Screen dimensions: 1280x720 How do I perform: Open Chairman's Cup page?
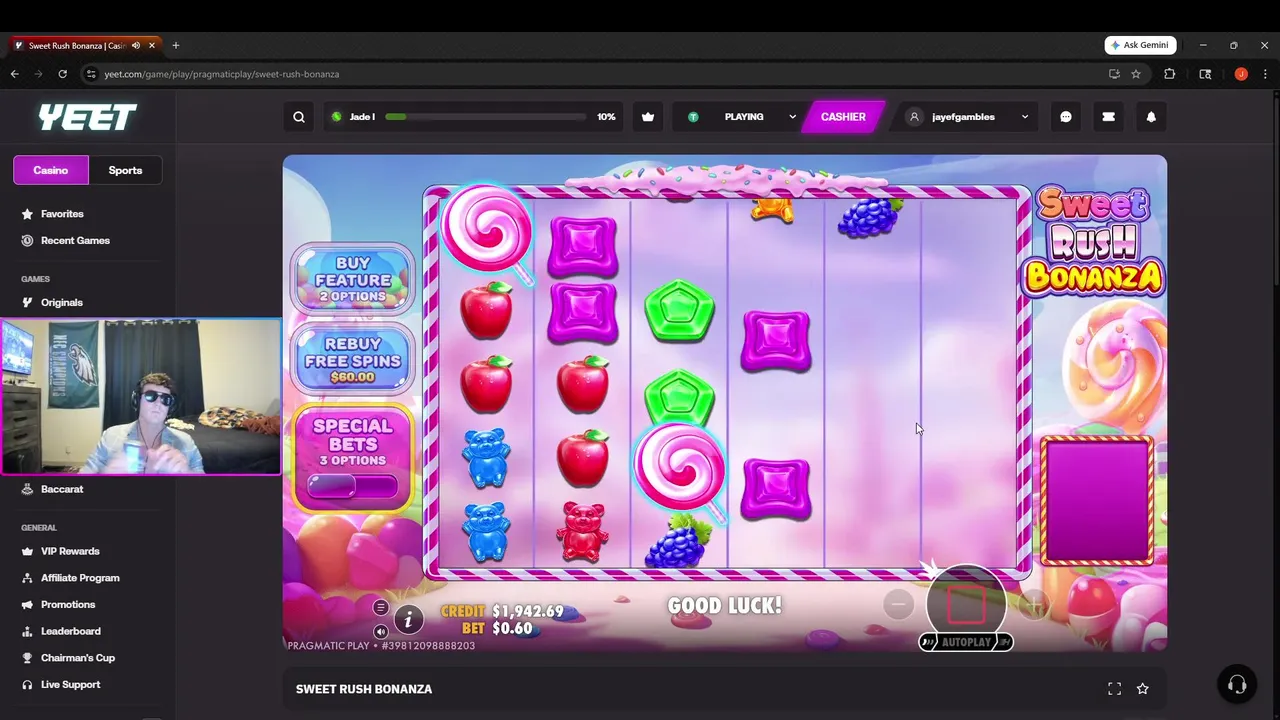pos(78,658)
